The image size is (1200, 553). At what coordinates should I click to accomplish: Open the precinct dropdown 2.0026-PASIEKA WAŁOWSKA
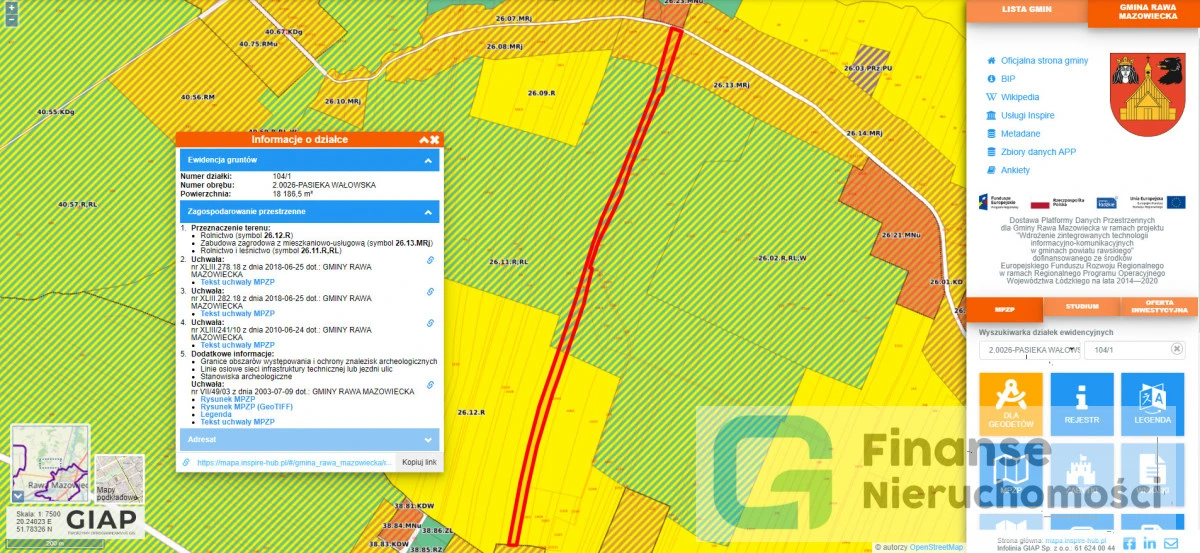1031,350
